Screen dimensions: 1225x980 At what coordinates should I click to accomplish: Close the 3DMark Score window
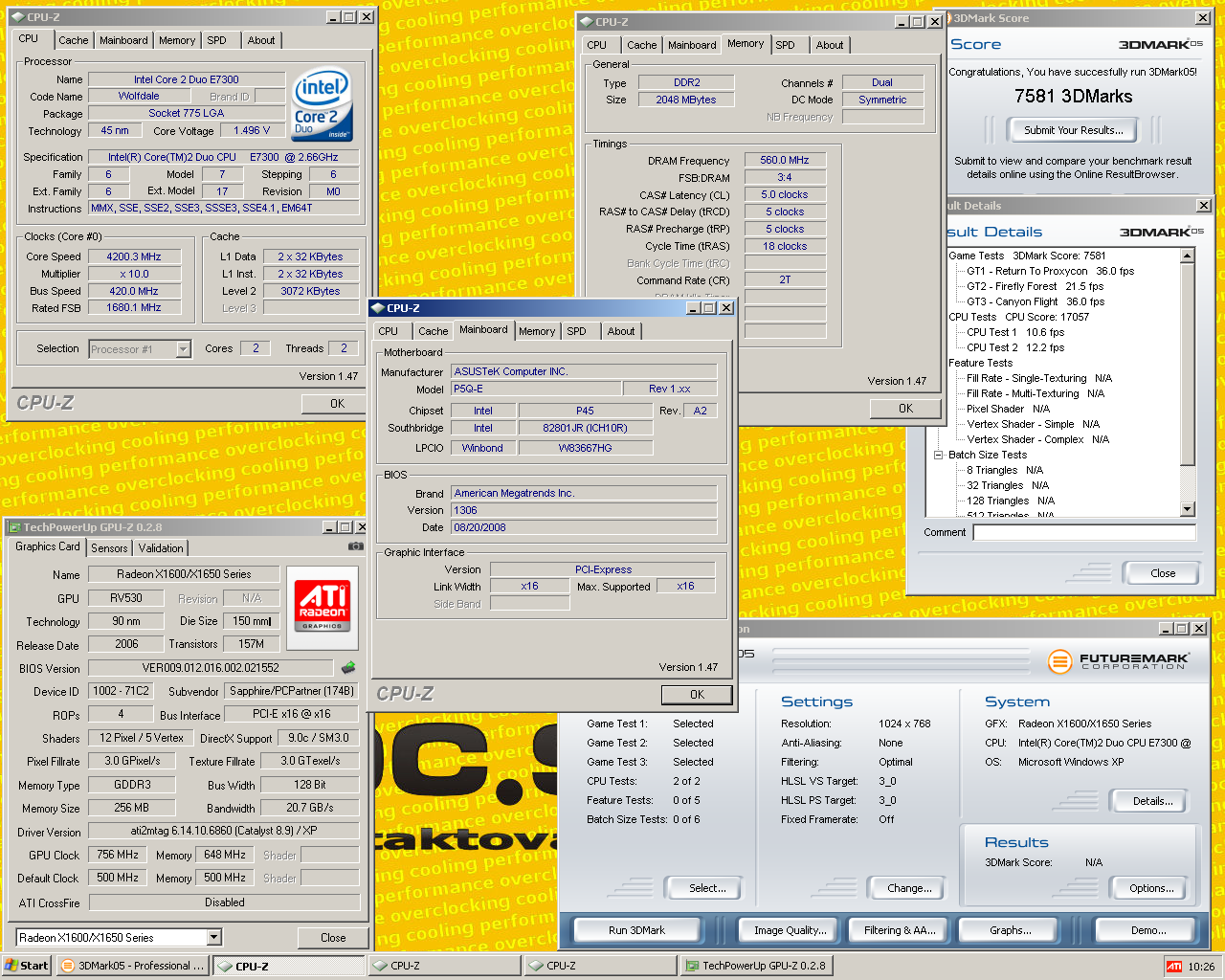click(1203, 18)
